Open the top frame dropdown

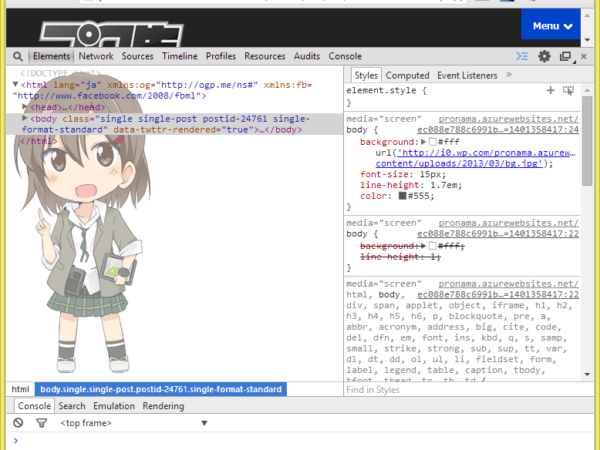point(134,423)
